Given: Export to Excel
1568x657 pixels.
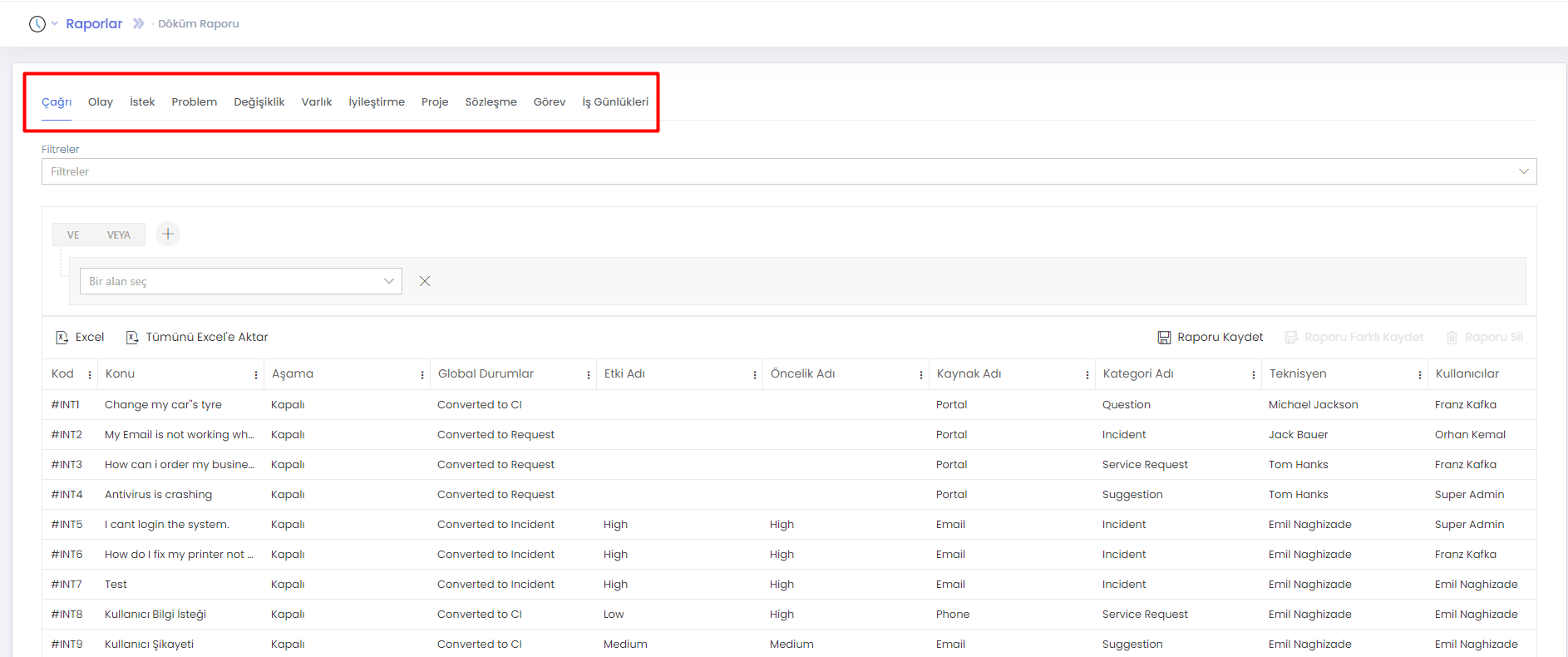Looking at the screenshot, I should pos(80,338).
